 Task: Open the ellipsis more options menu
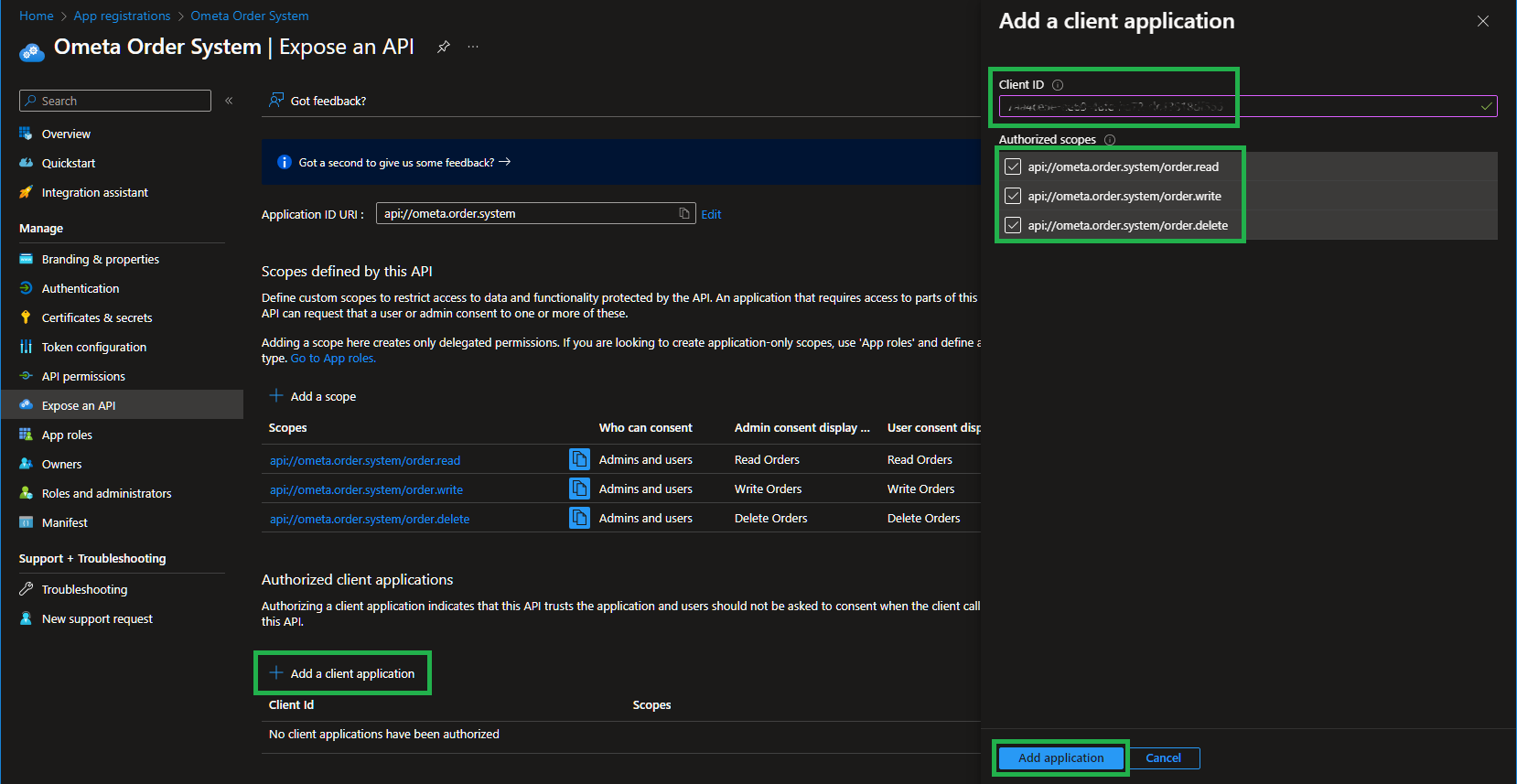pos(473,47)
